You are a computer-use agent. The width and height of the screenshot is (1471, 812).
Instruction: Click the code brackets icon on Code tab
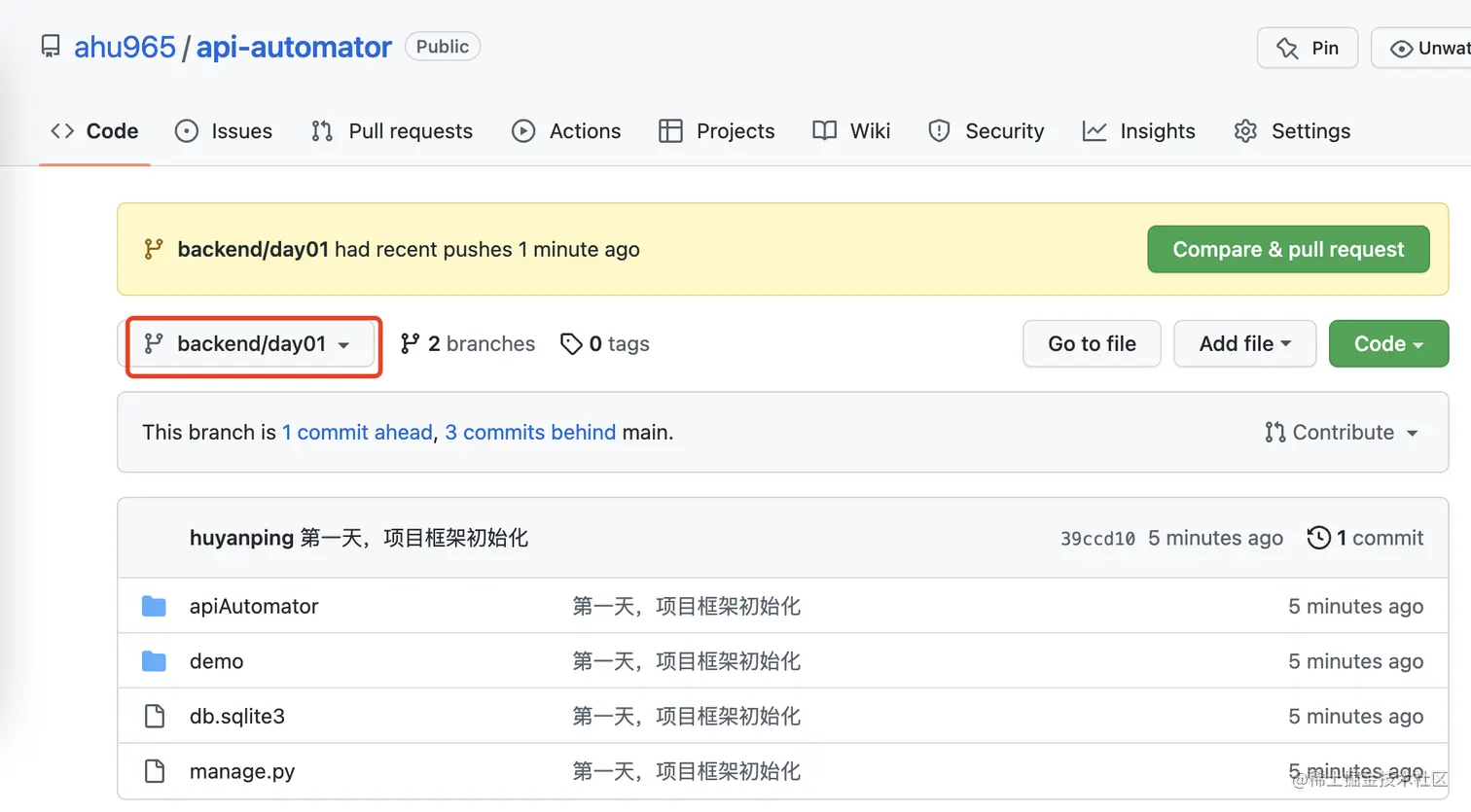62,131
